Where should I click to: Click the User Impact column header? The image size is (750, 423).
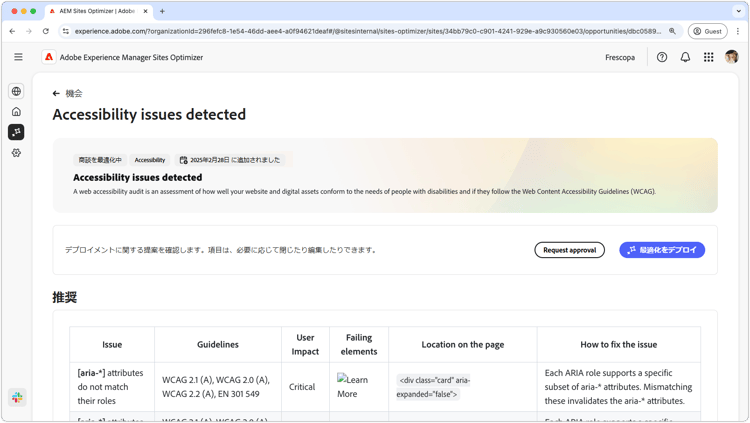(x=305, y=345)
